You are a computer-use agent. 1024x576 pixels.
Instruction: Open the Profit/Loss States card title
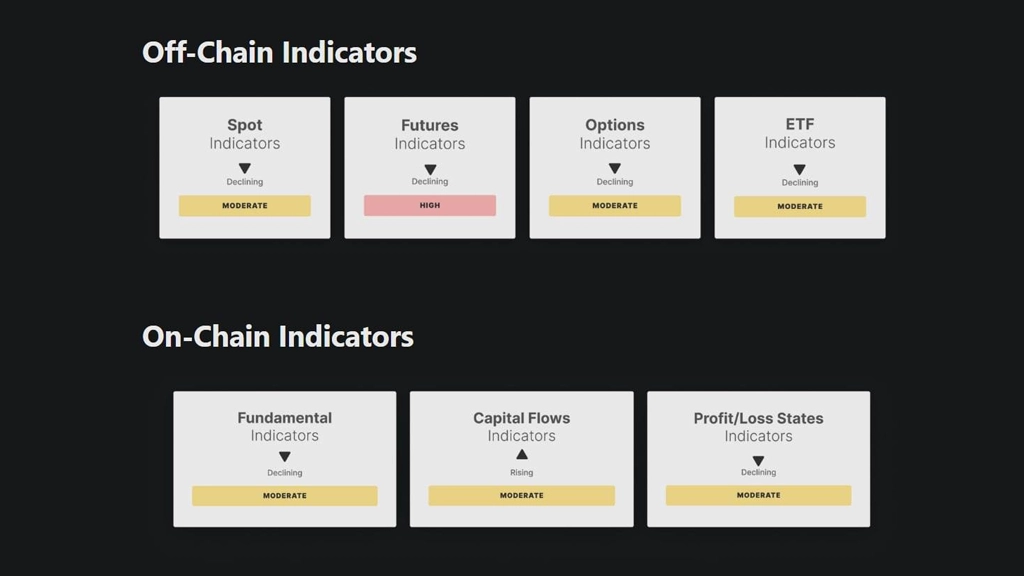click(758, 426)
